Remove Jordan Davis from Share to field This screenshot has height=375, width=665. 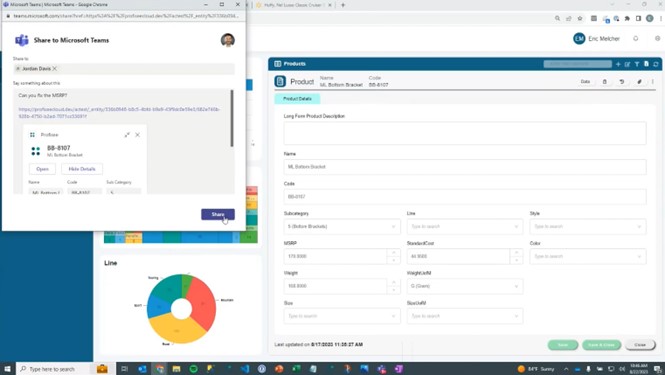(x=55, y=68)
